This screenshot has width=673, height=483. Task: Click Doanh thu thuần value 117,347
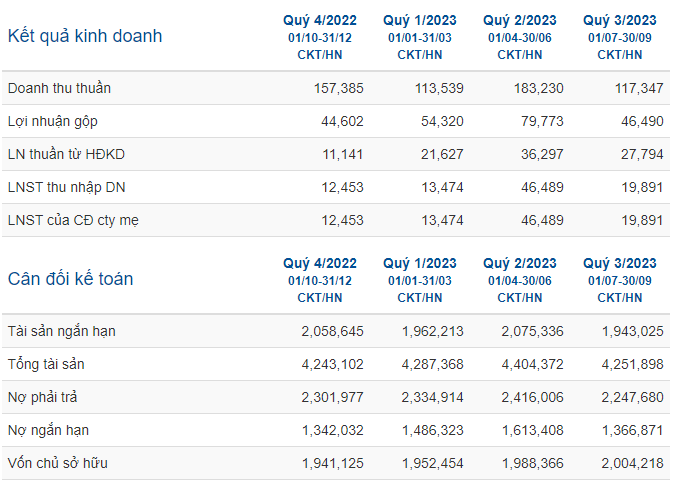pos(639,88)
